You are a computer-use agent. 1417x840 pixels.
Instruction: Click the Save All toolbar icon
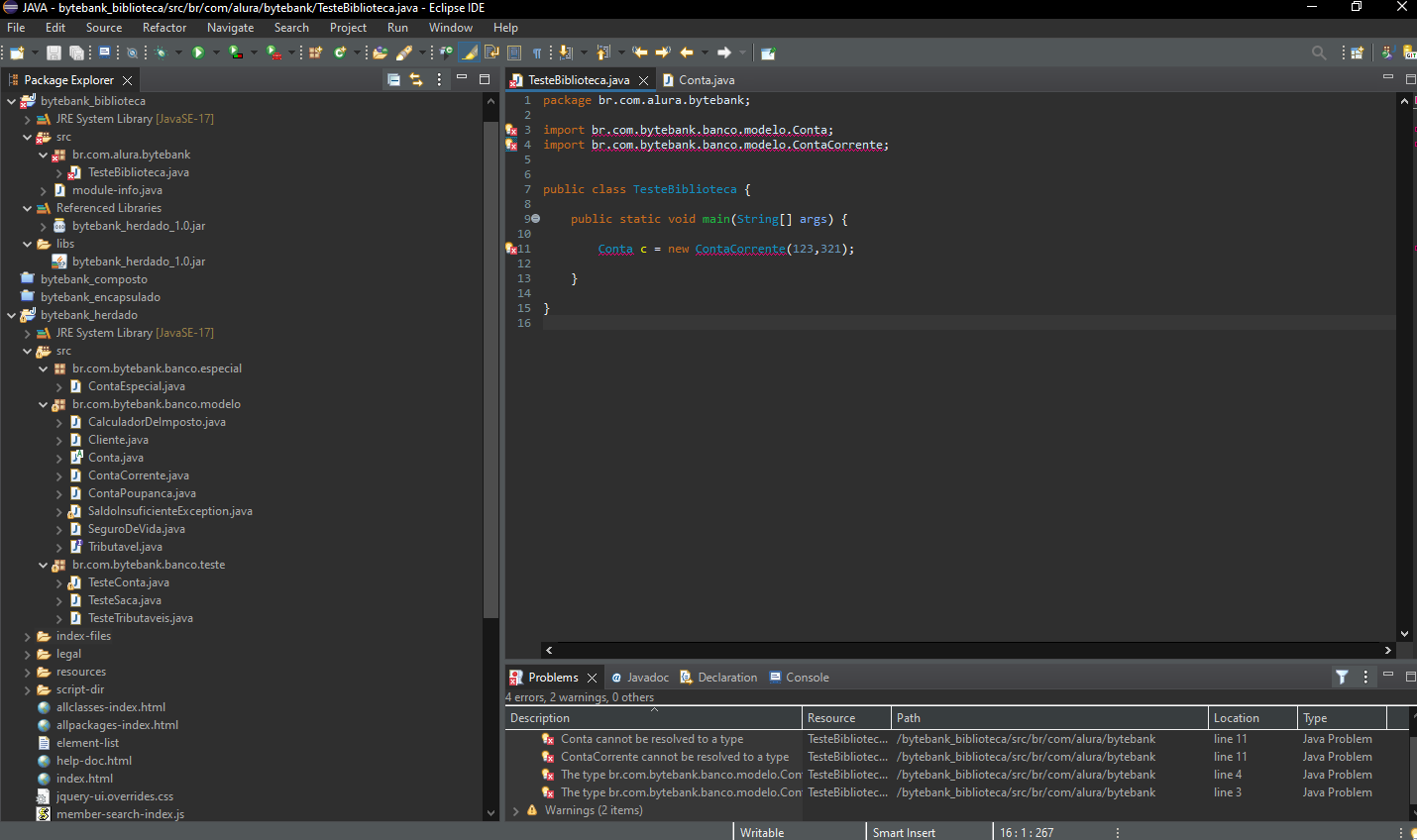coord(76,52)
